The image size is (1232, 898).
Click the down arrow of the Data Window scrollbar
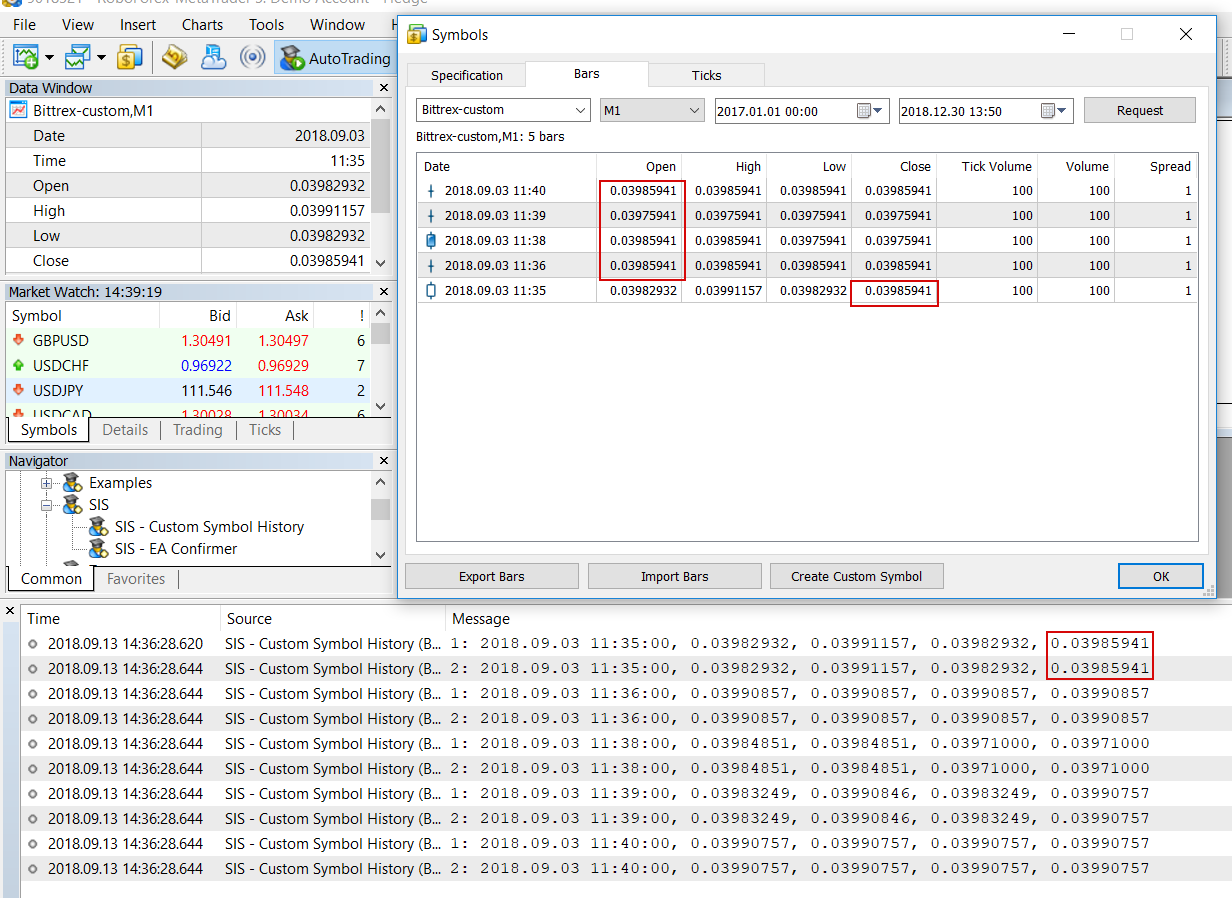(x=380, y=262)
